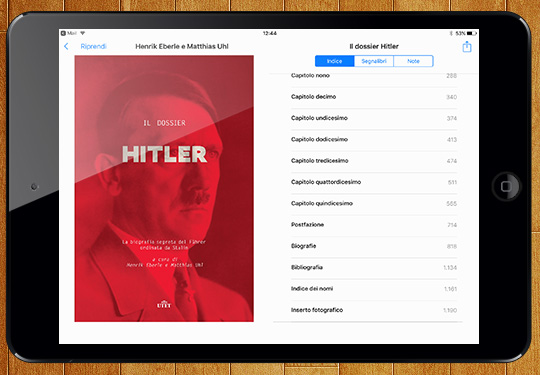The image size is (540, 375).
Task: Tap page number 1.134
Action: (x=450, y=268)
